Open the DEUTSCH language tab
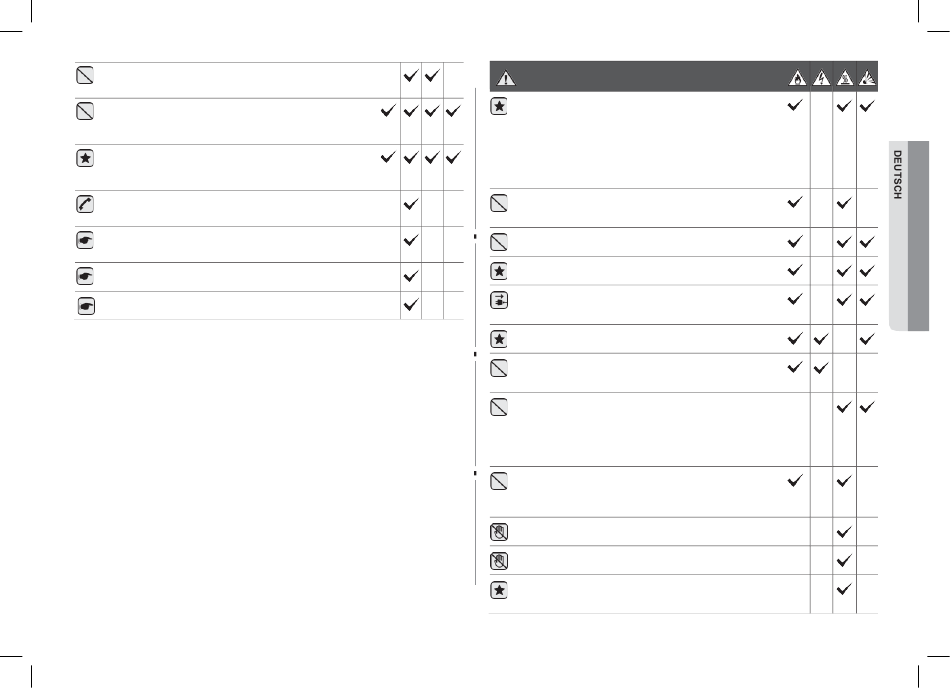This screenshot has height=688, width=950. pos(898,174)
